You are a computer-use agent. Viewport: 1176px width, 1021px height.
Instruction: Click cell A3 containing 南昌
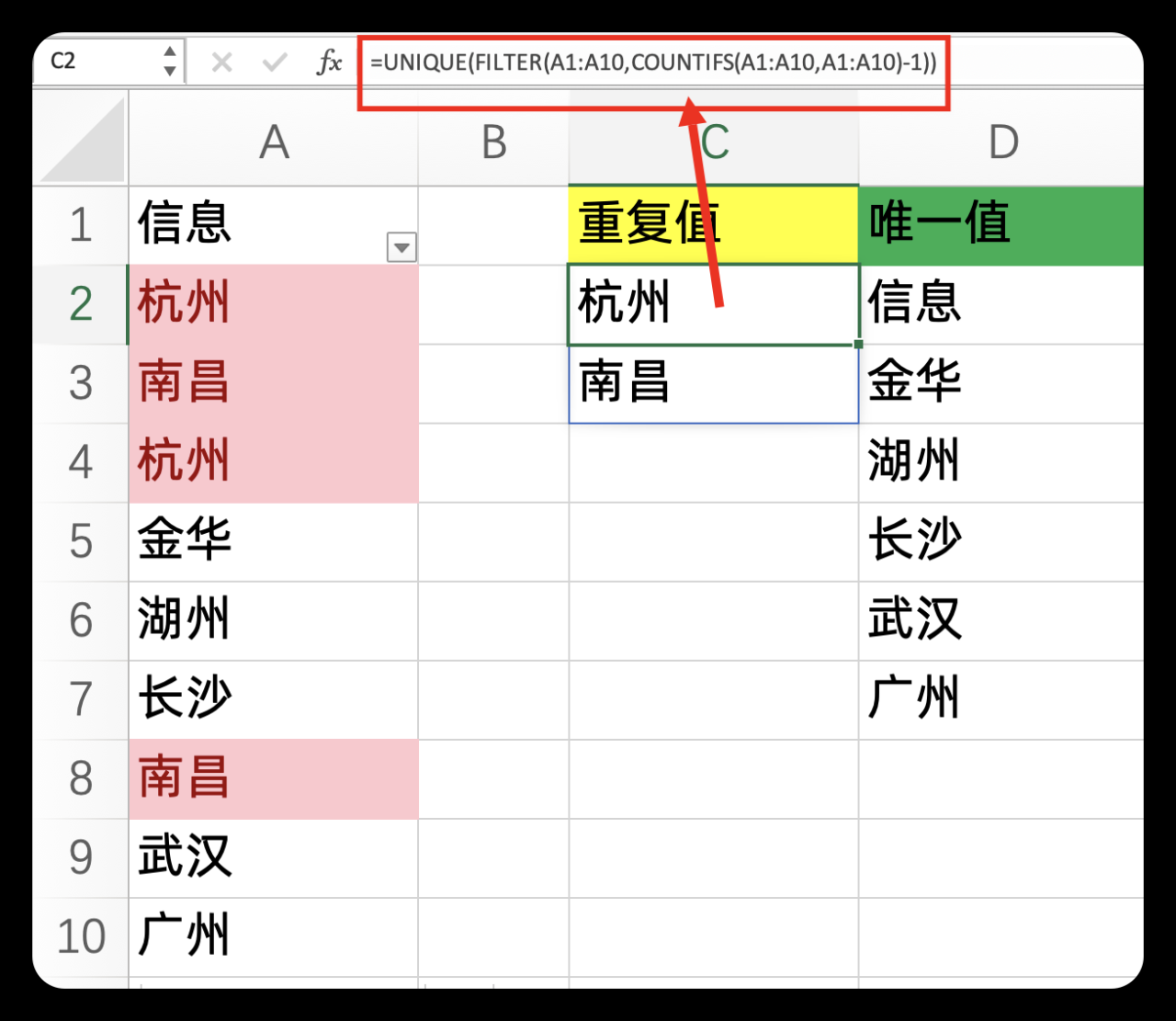[274, 383]
